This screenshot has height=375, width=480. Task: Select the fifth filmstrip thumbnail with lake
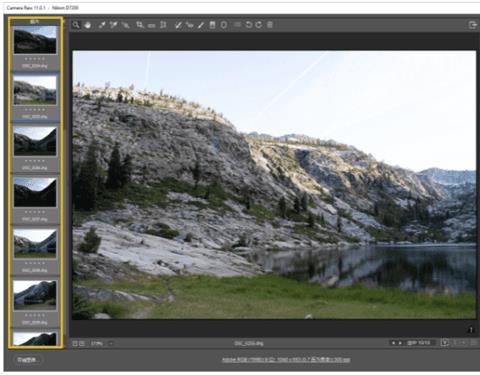[x=35, y=244]
